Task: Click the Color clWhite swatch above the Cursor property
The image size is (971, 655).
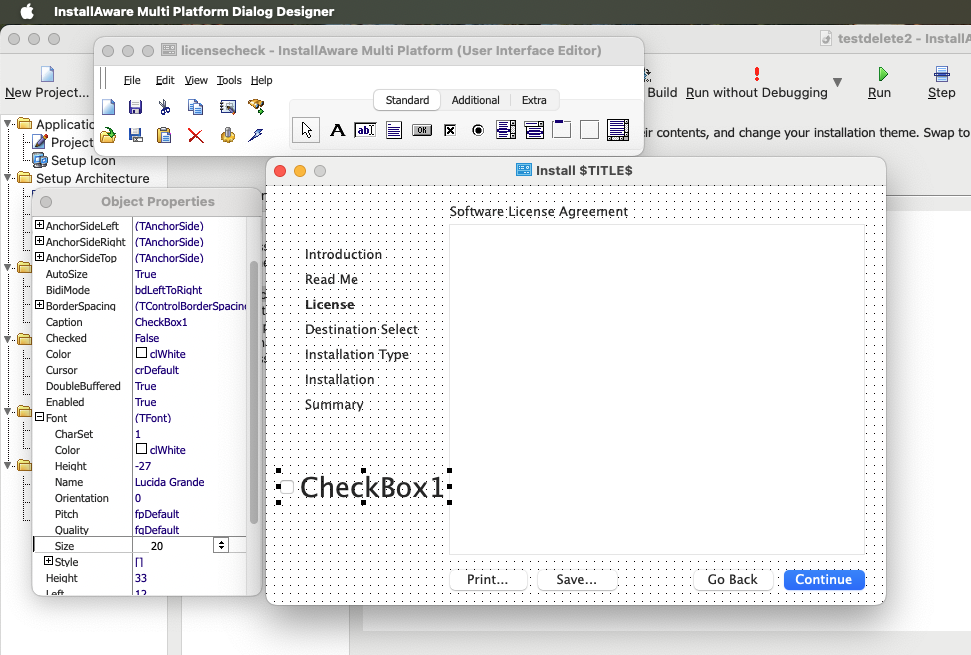Action: point(141,353)
